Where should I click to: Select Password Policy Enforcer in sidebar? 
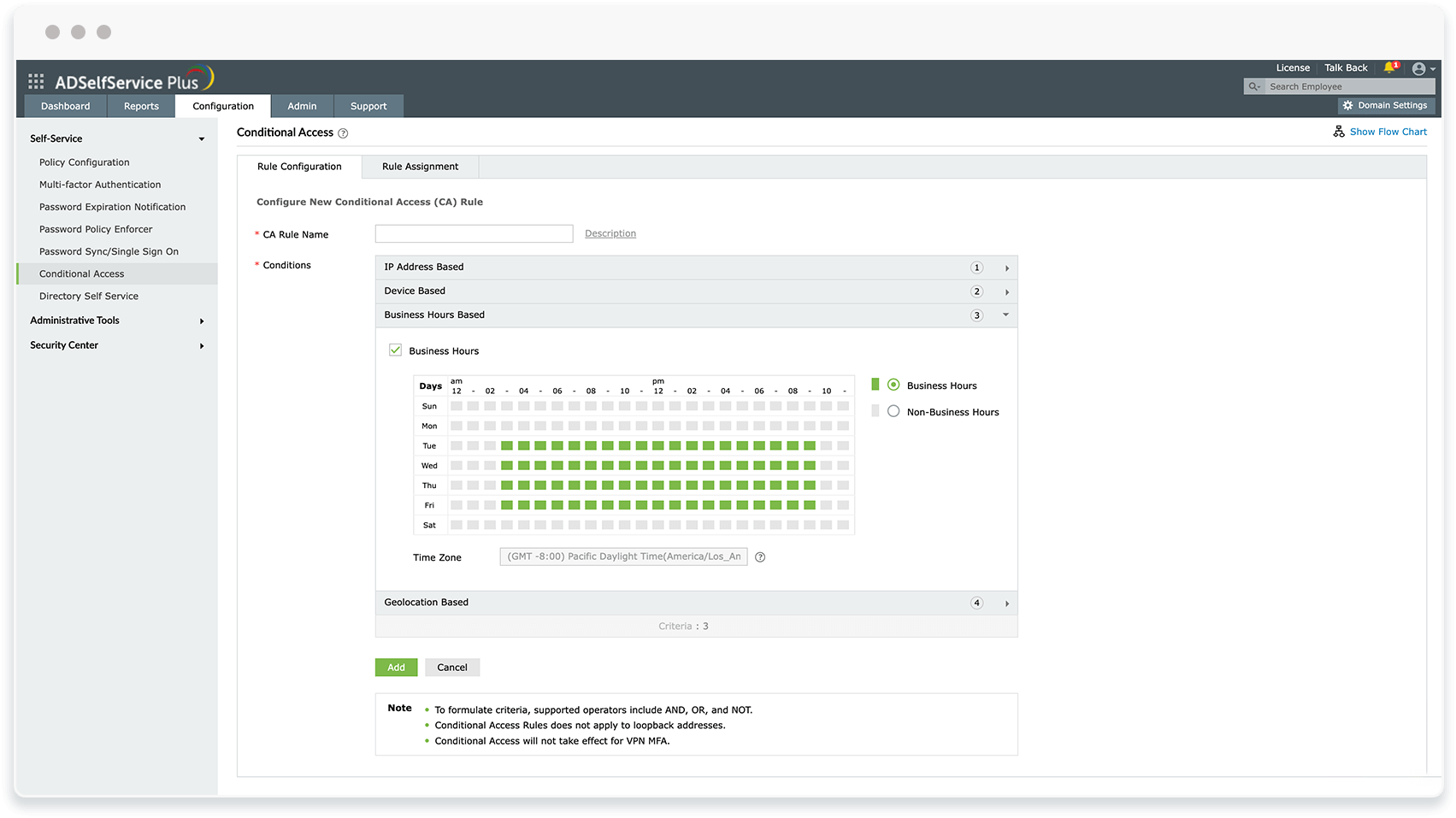point(96,229)
